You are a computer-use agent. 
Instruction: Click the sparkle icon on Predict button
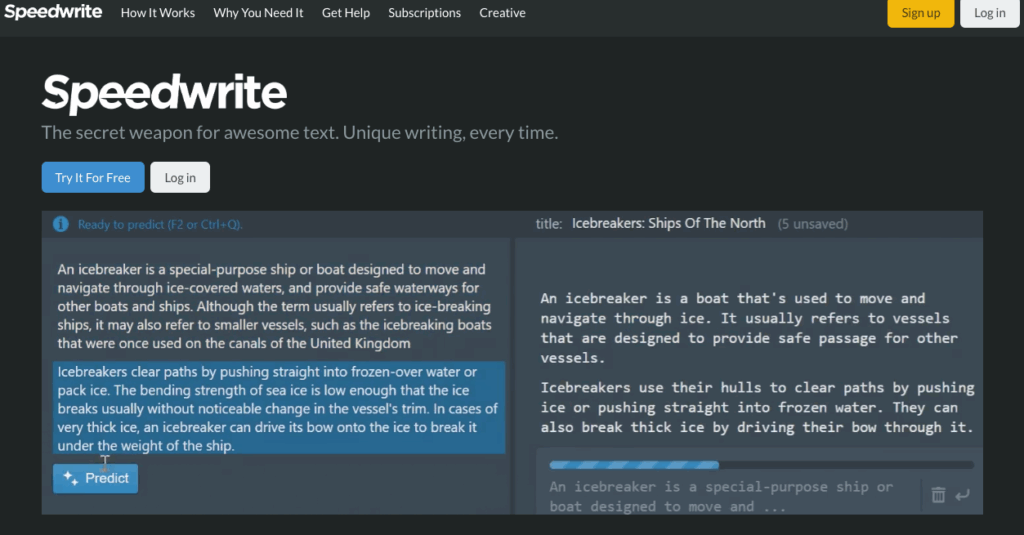click(71, 478)
